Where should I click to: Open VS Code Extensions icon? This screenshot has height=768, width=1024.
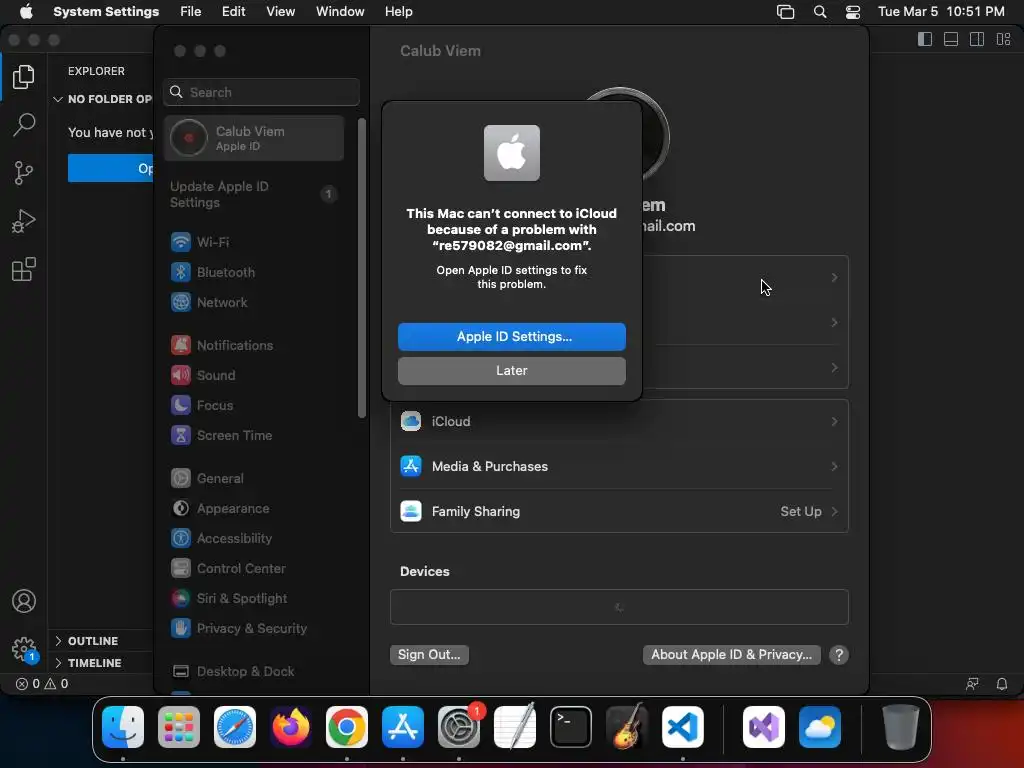coord(24,269)
